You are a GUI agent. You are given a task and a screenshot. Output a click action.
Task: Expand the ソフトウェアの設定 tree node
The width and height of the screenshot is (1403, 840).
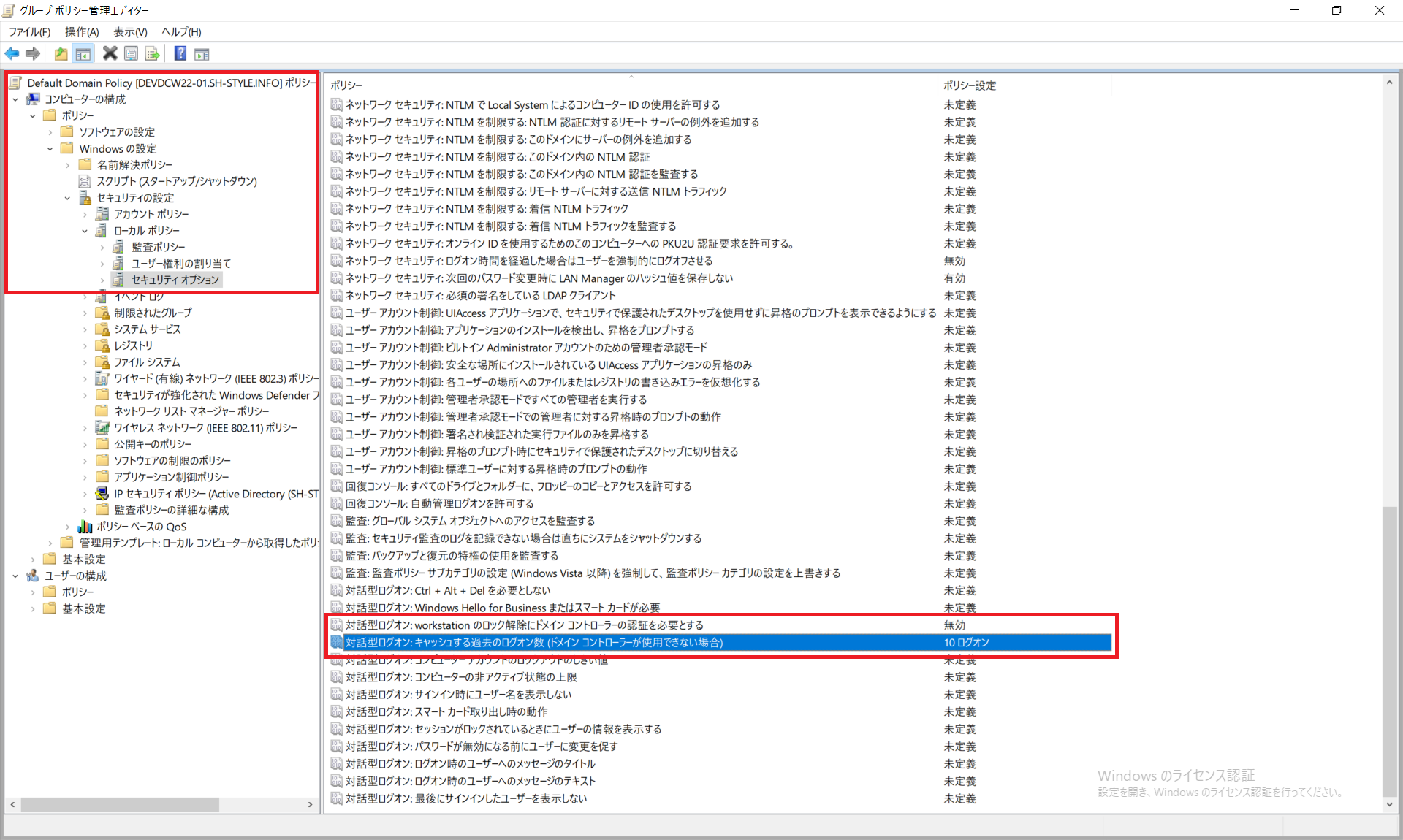(50, 132)
